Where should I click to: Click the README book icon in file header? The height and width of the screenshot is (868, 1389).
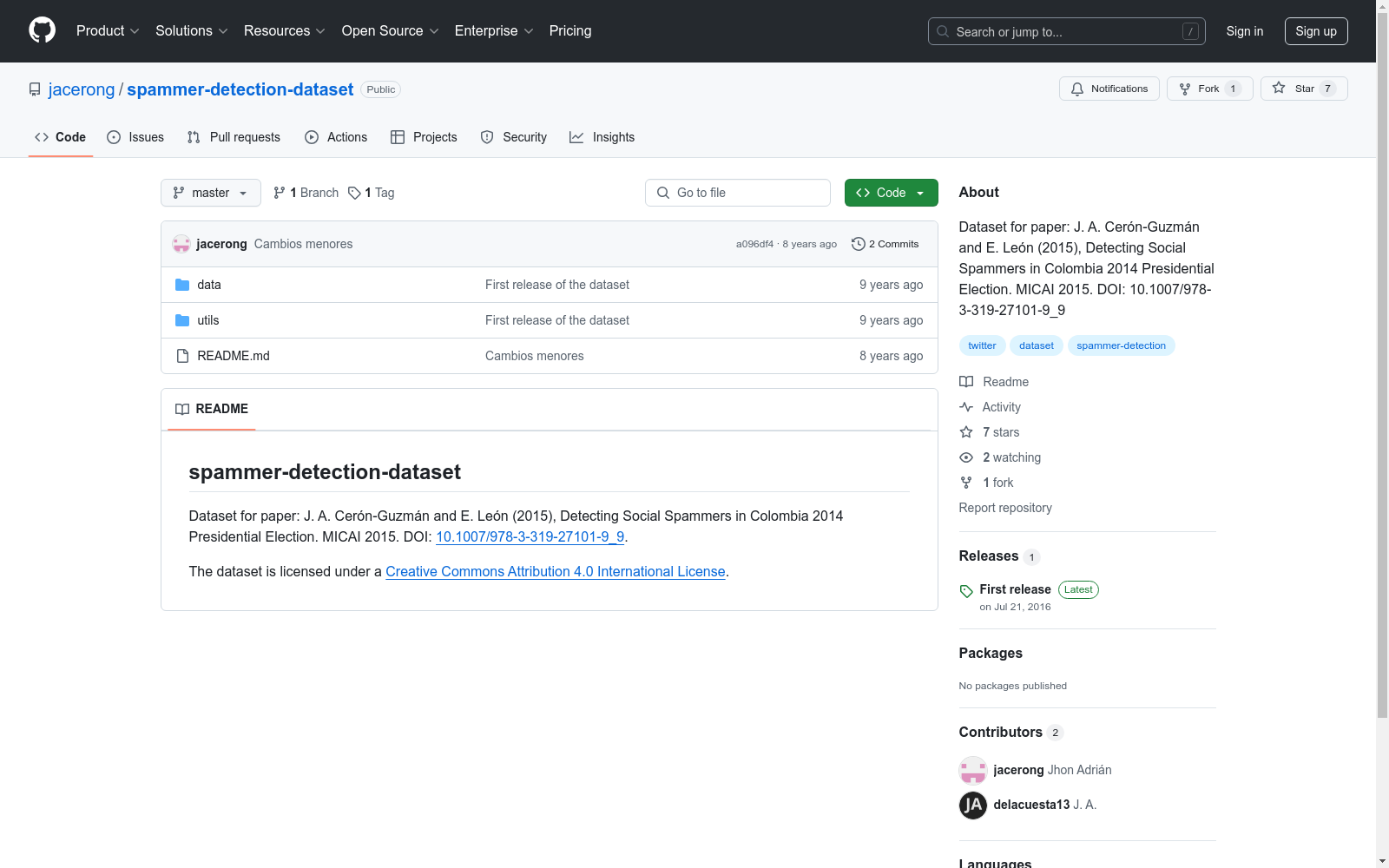click(x=182, y=409)
